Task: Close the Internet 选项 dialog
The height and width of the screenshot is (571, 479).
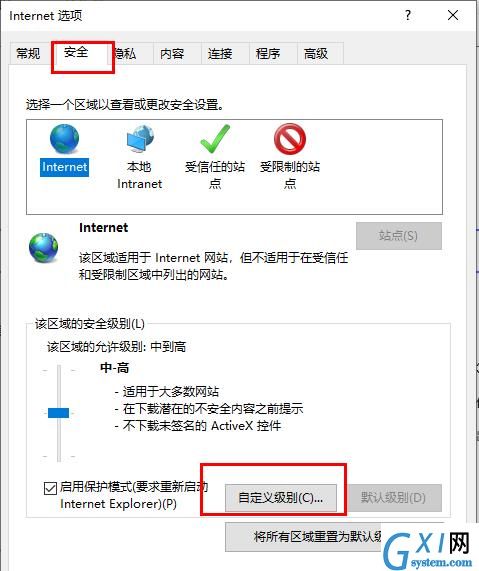Action: tap(453, 15)
